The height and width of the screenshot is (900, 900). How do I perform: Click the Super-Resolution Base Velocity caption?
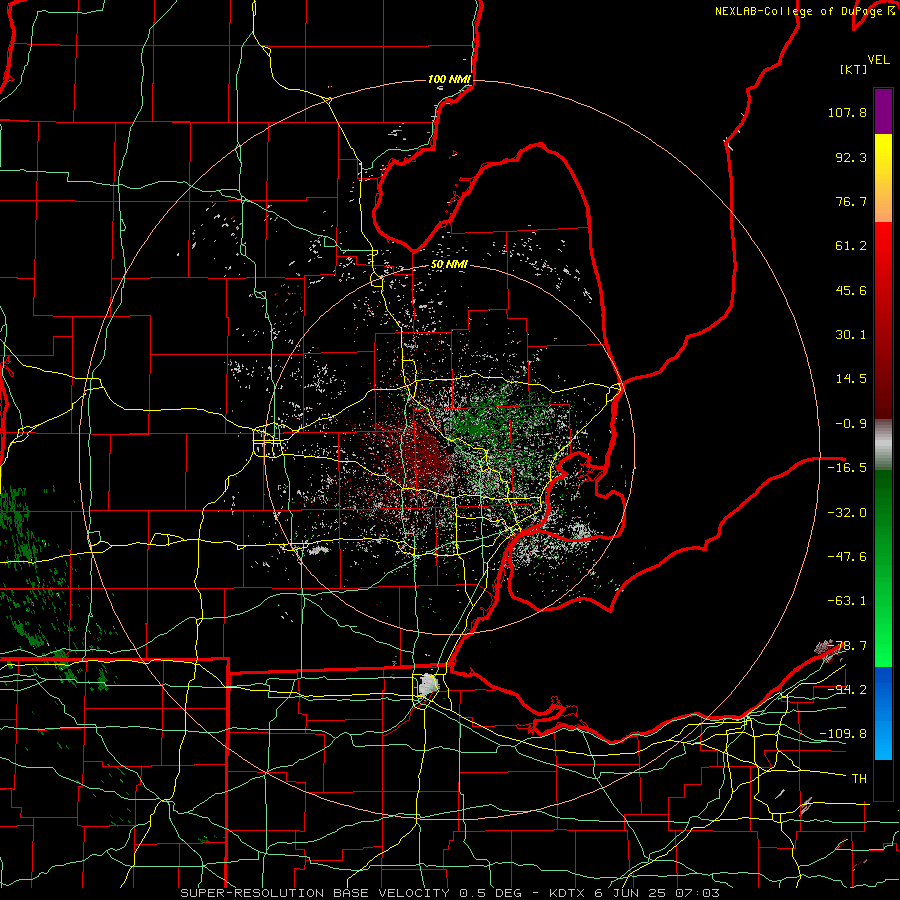[x=449, y=893]
